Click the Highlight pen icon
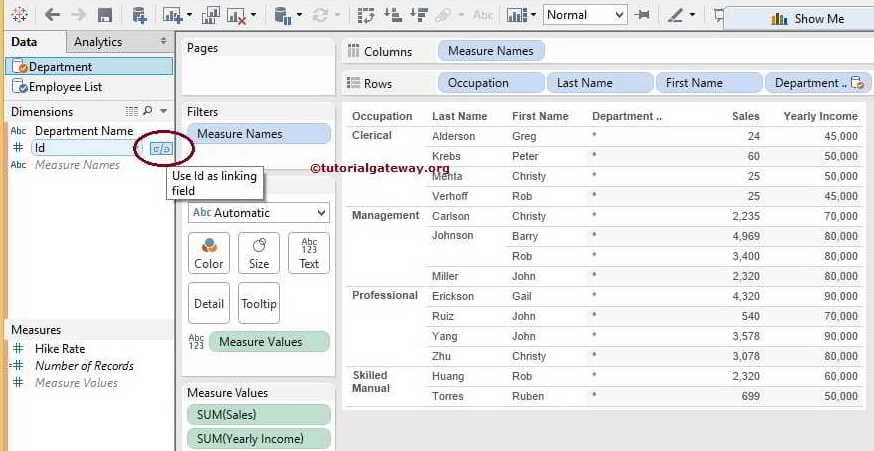Viewport: 874px width, 451px height. (676, 16)
